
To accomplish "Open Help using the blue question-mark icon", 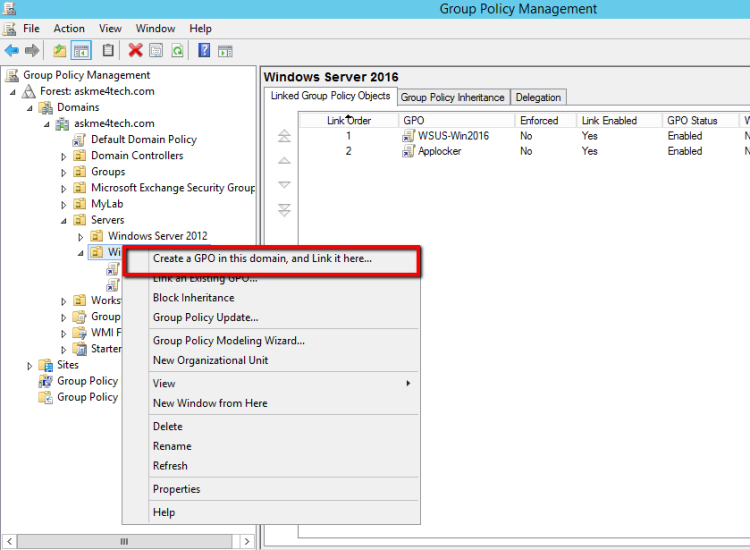I will (204, 50).
